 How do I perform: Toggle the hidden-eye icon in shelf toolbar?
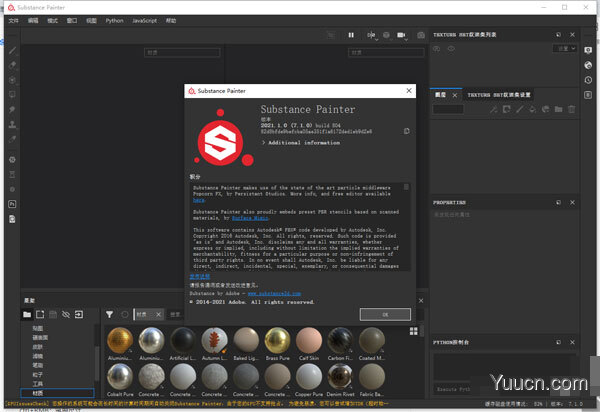(x=66, y=314)
